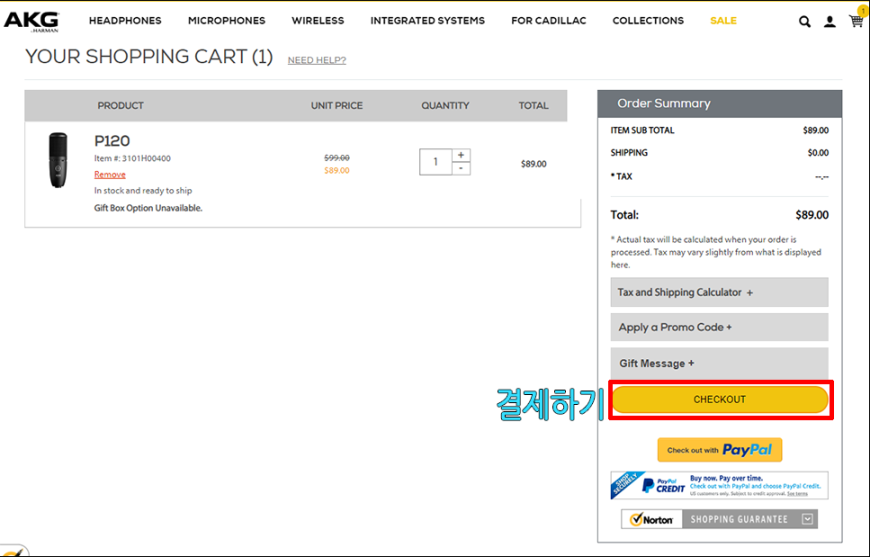Click the $89.00 sale unit price
This screenshot has width=870, height=557.
(x=337, y=170)
